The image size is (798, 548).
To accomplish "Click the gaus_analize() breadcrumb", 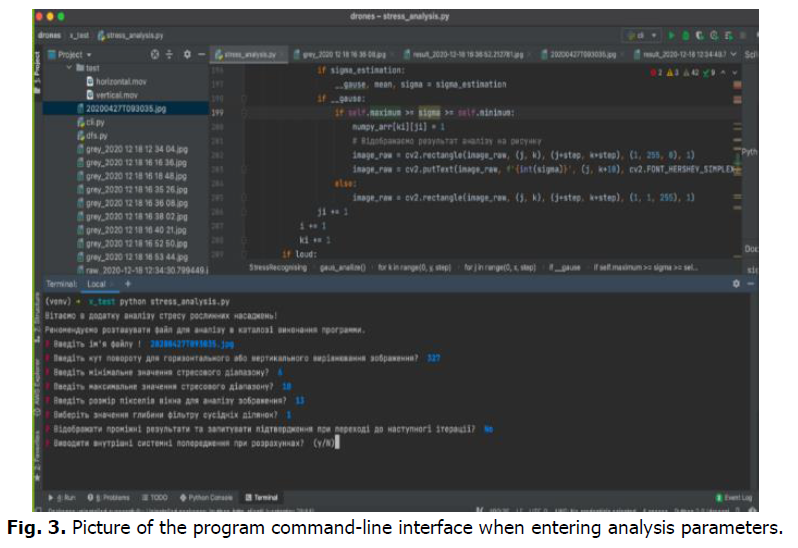I will click(x=341, y=269).
